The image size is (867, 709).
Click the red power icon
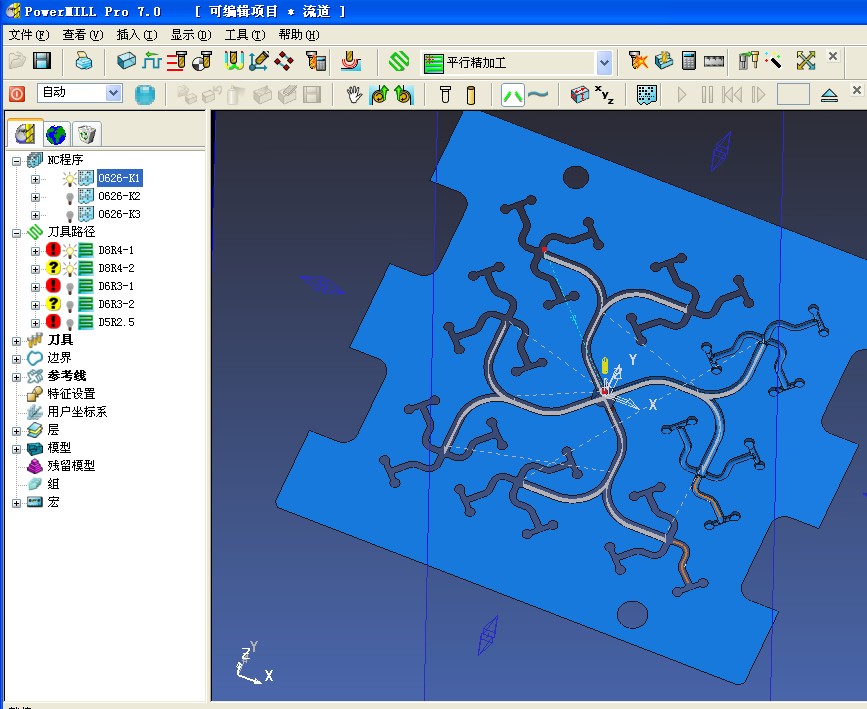click(x=17, y=94)
